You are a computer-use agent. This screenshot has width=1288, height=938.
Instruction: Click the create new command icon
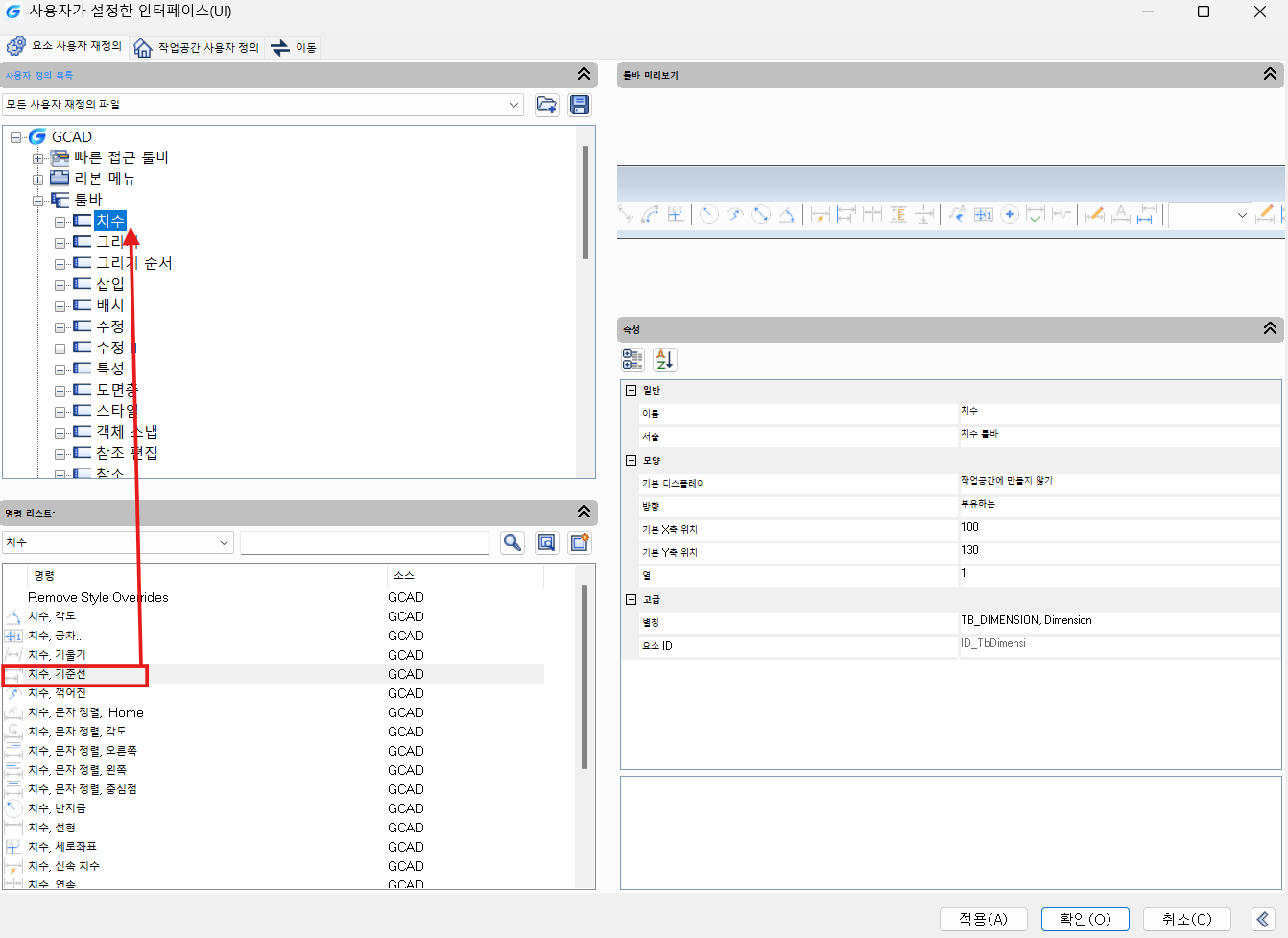pyautogui.click(x=580, y=542)
